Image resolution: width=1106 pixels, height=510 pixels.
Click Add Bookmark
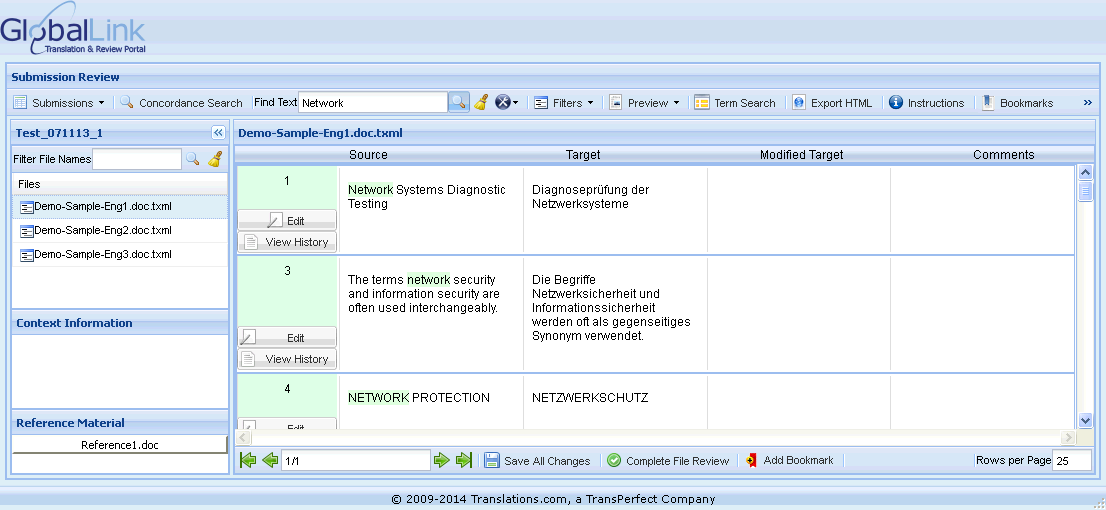click(x=789, y=460)
